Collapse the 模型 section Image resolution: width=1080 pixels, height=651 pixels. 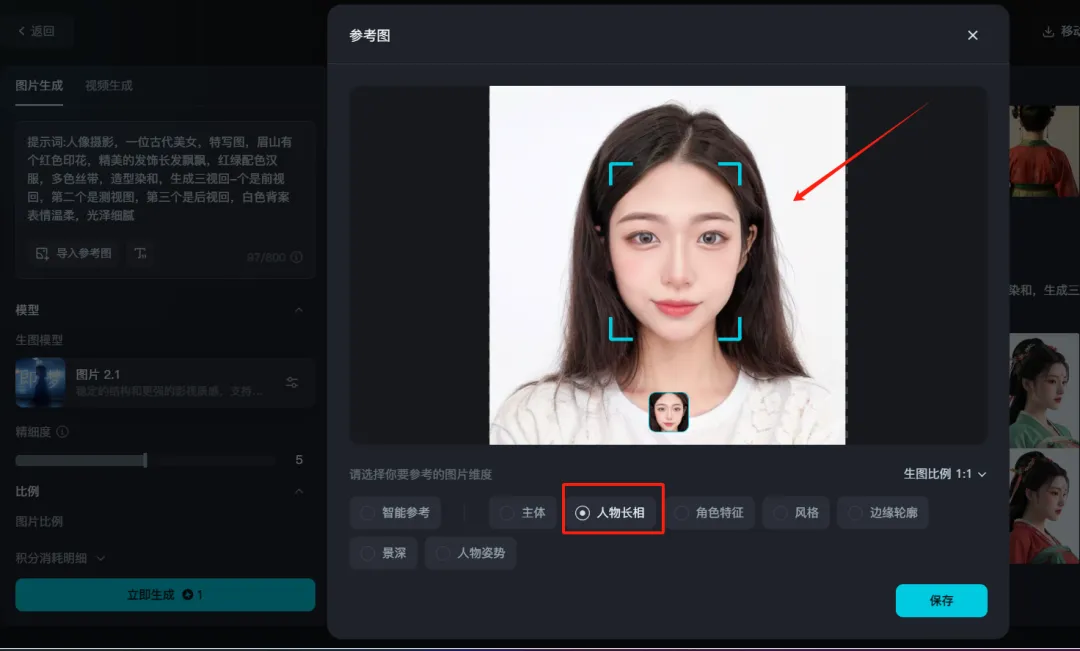click(x=298, y=310)
